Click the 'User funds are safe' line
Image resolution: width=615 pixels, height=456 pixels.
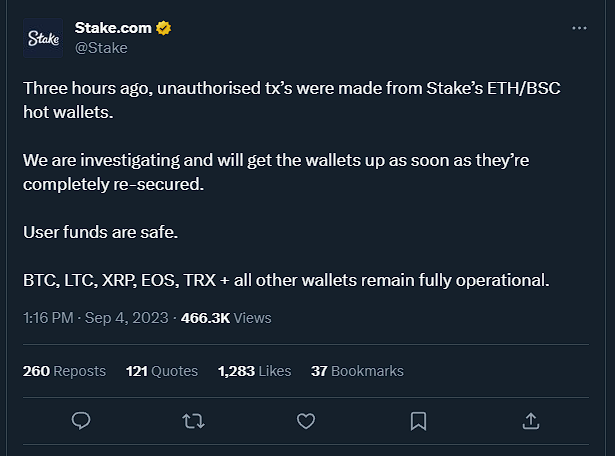(100, 232)
